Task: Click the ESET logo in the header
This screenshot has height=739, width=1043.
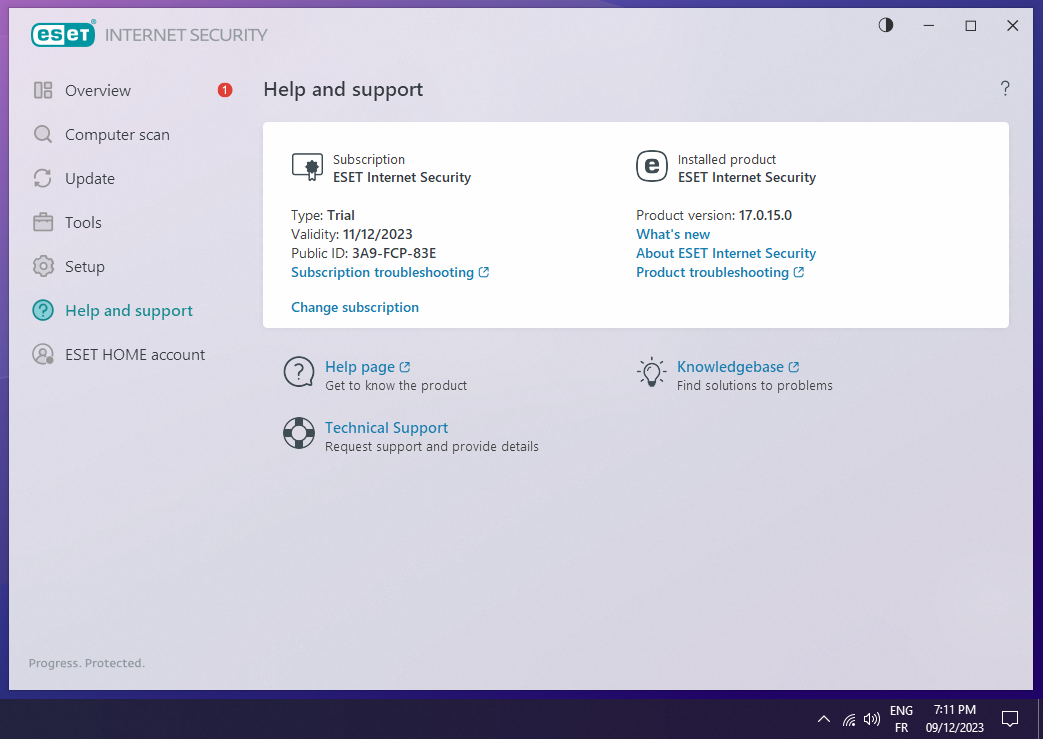Action: pos(63,35)
